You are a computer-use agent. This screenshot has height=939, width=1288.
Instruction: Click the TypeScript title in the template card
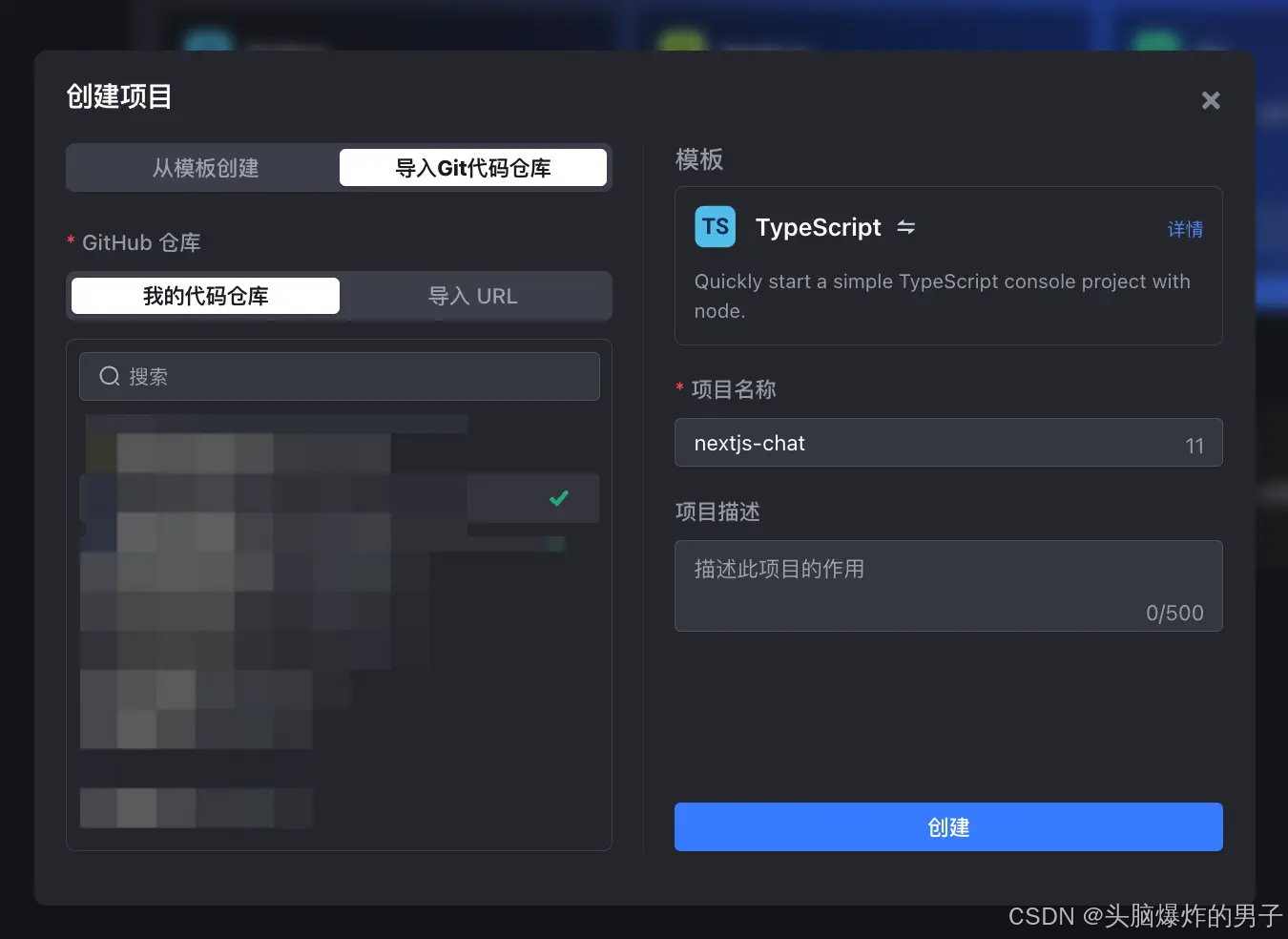pos(818,227)
